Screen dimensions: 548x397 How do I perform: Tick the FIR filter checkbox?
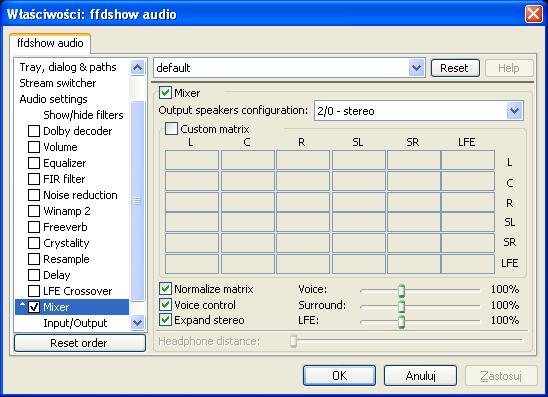click(34, 179)
